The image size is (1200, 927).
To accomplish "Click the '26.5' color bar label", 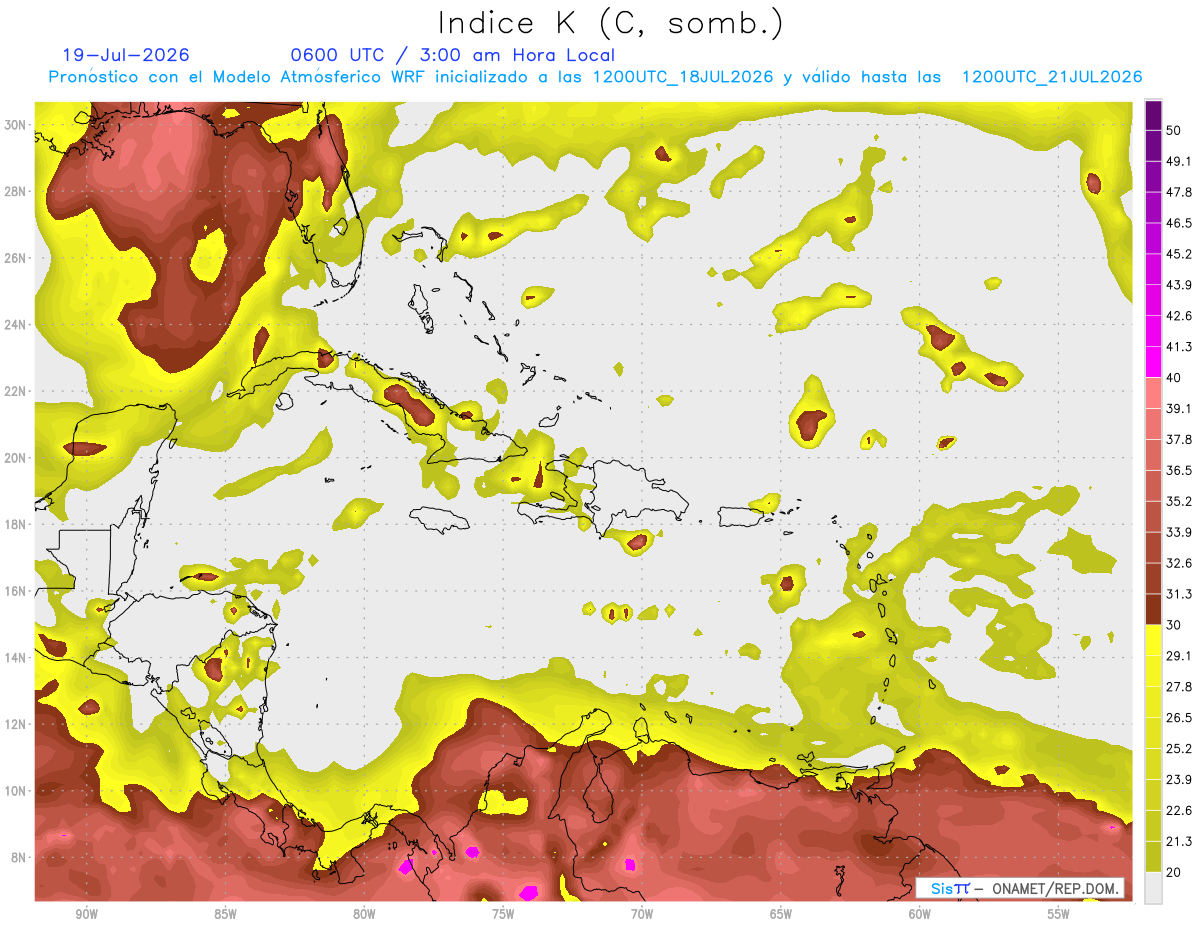I will pos(1178,719).
